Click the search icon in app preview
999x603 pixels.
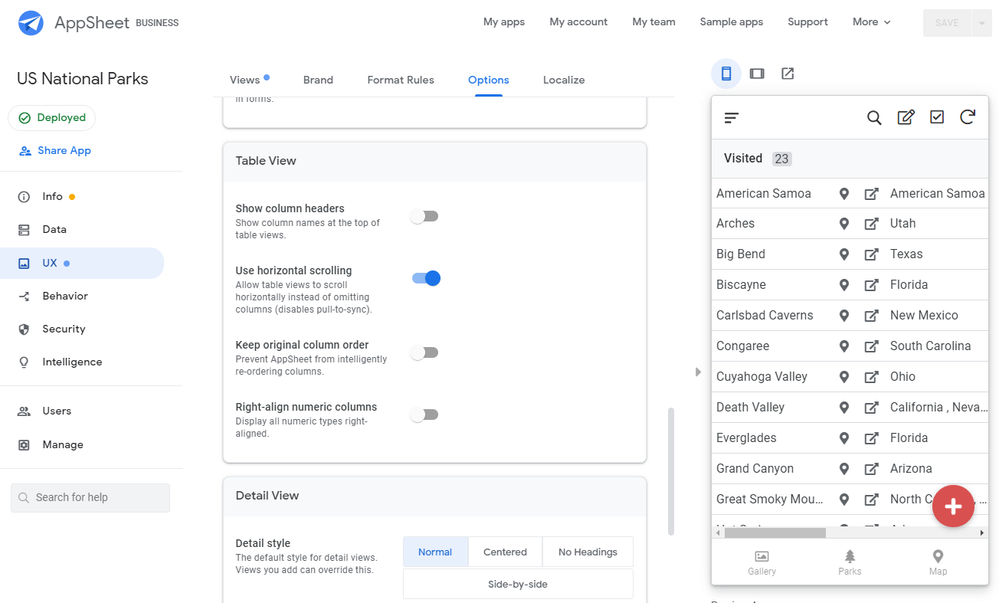[x=874, y=117]
